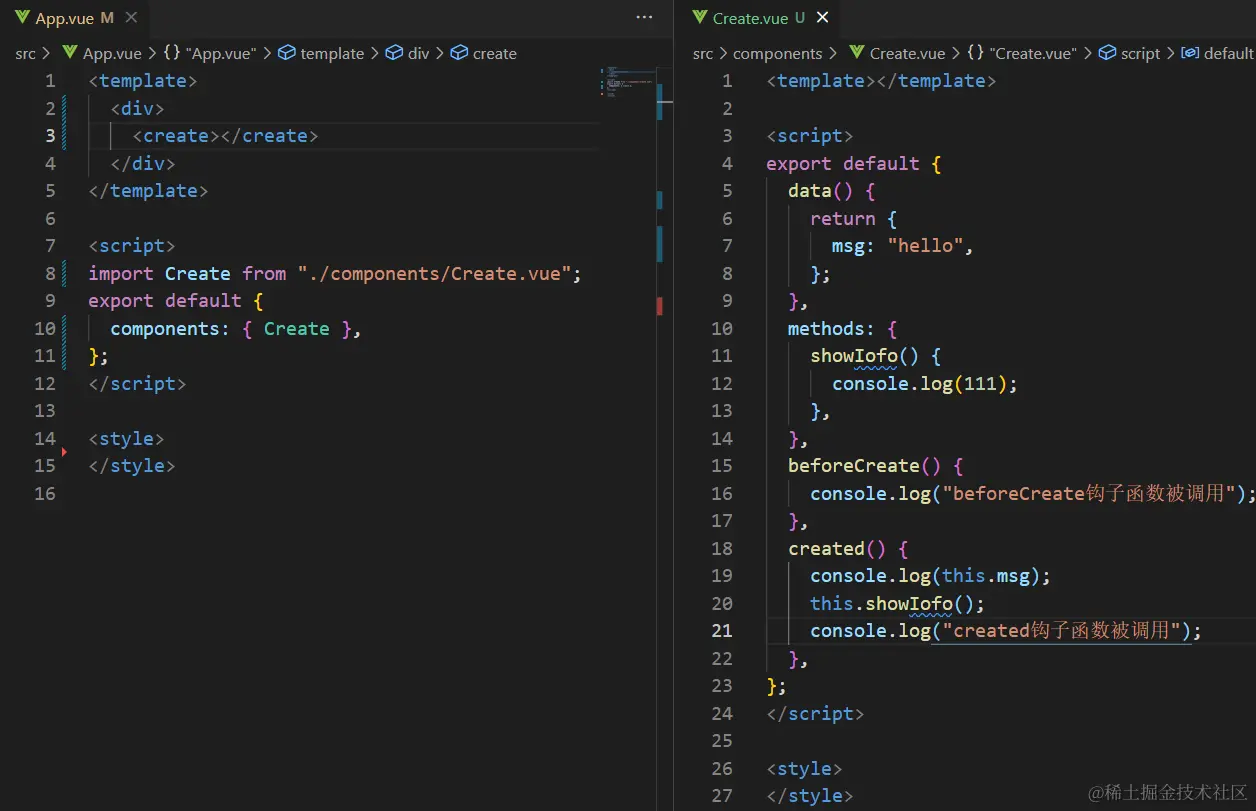Click the <template></template> line in Create.vue

pos(881,80)
